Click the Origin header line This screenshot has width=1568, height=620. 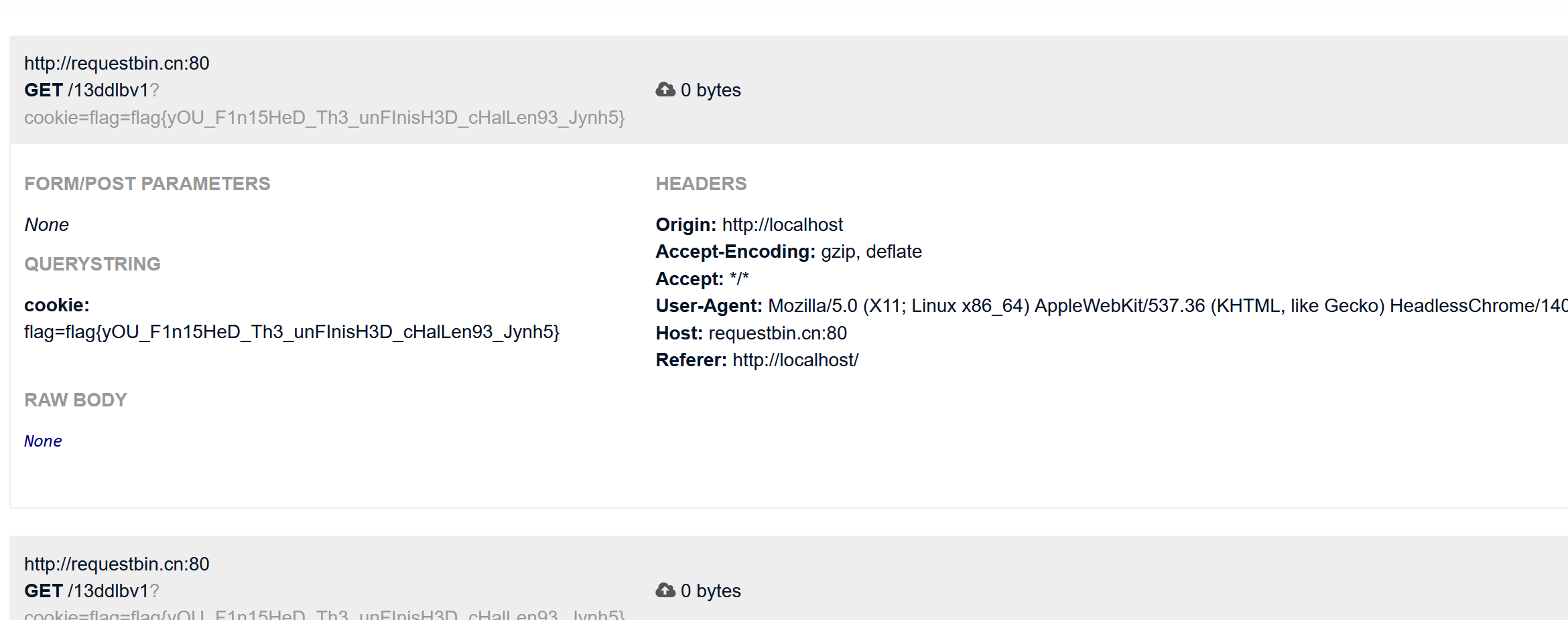pos(748,225)
